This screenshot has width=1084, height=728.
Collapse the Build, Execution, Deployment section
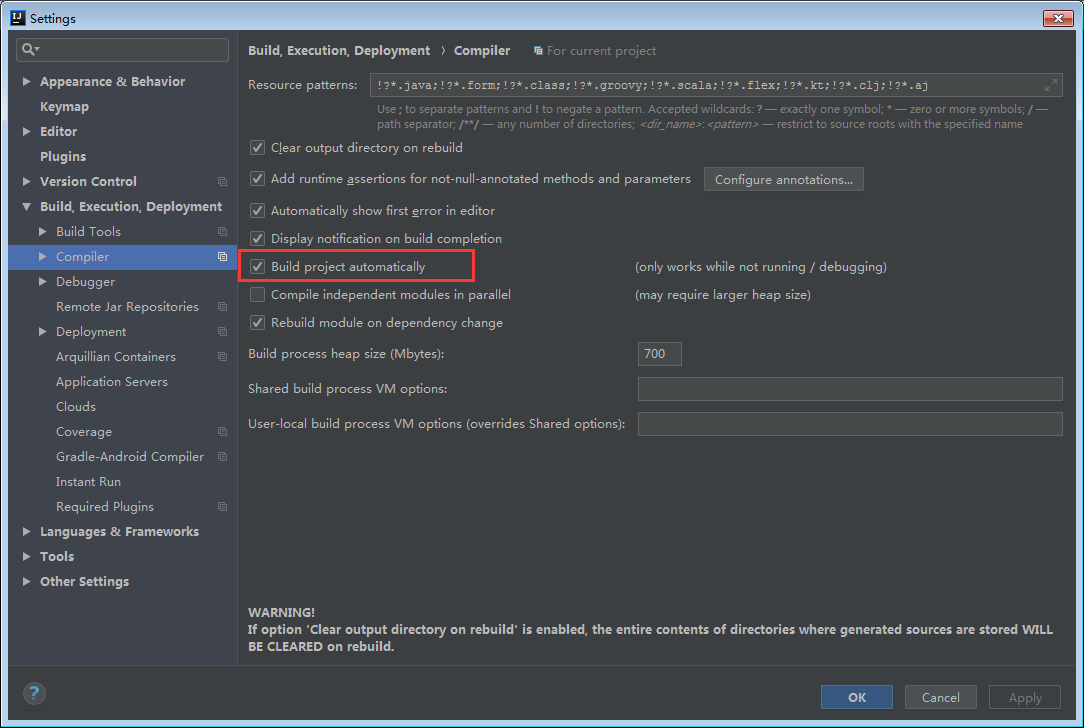[x=25, y=206]
